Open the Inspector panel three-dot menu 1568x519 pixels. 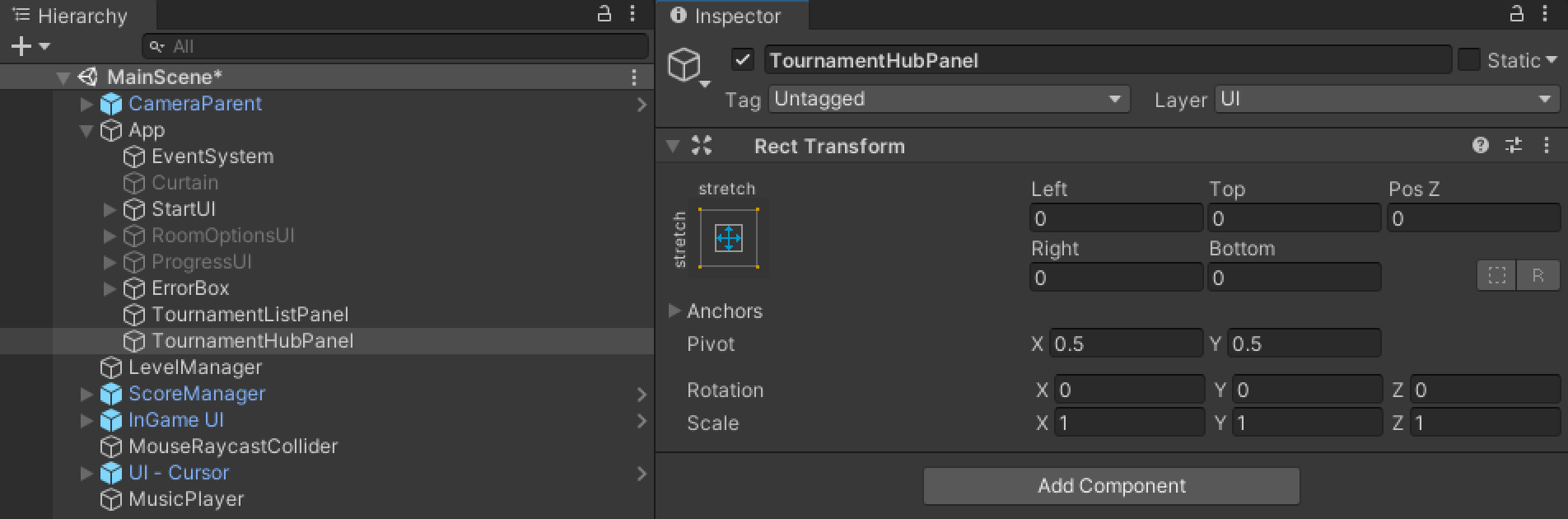(x=1544, y=14)
